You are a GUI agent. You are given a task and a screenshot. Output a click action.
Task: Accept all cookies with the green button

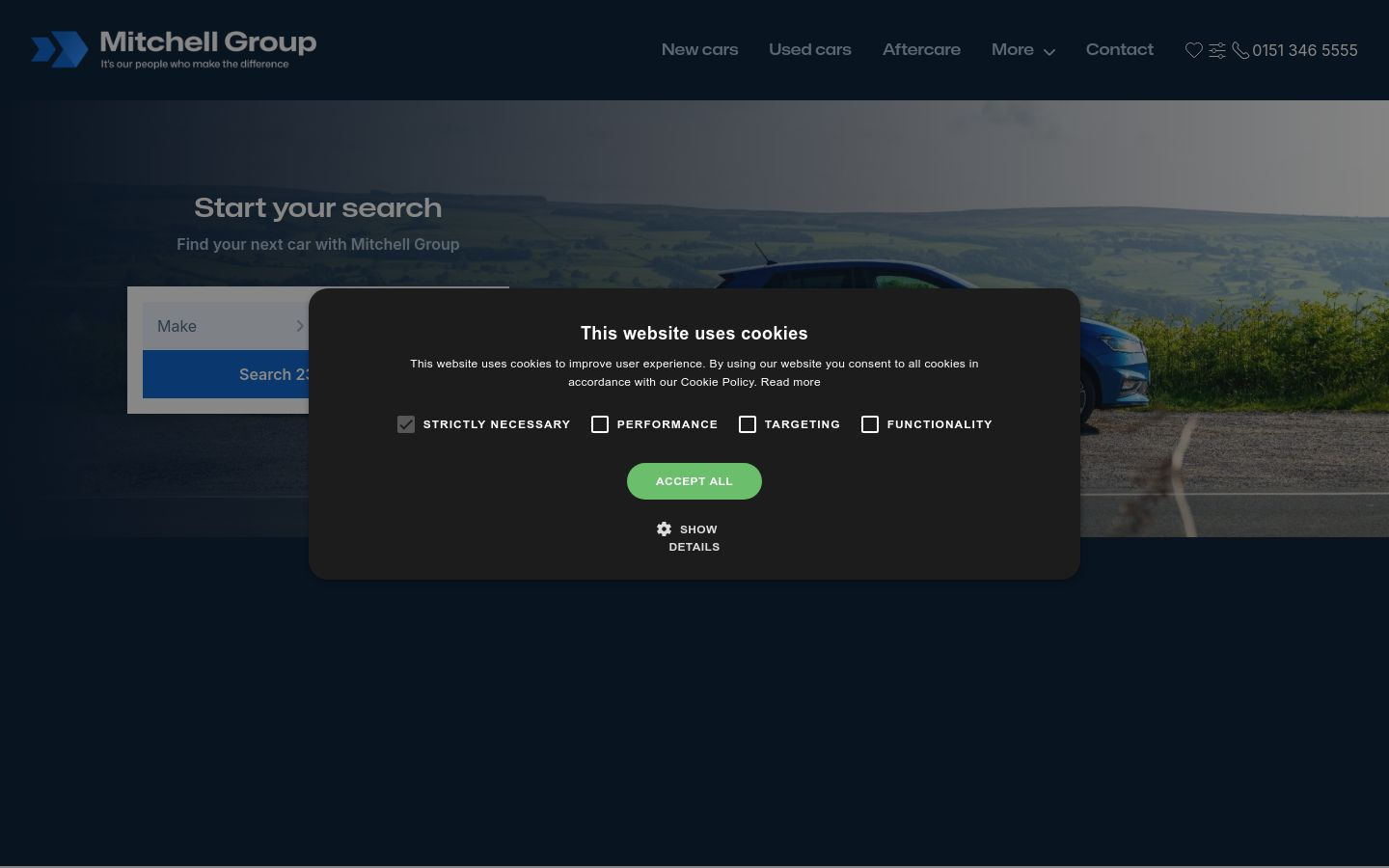(694, 481)
